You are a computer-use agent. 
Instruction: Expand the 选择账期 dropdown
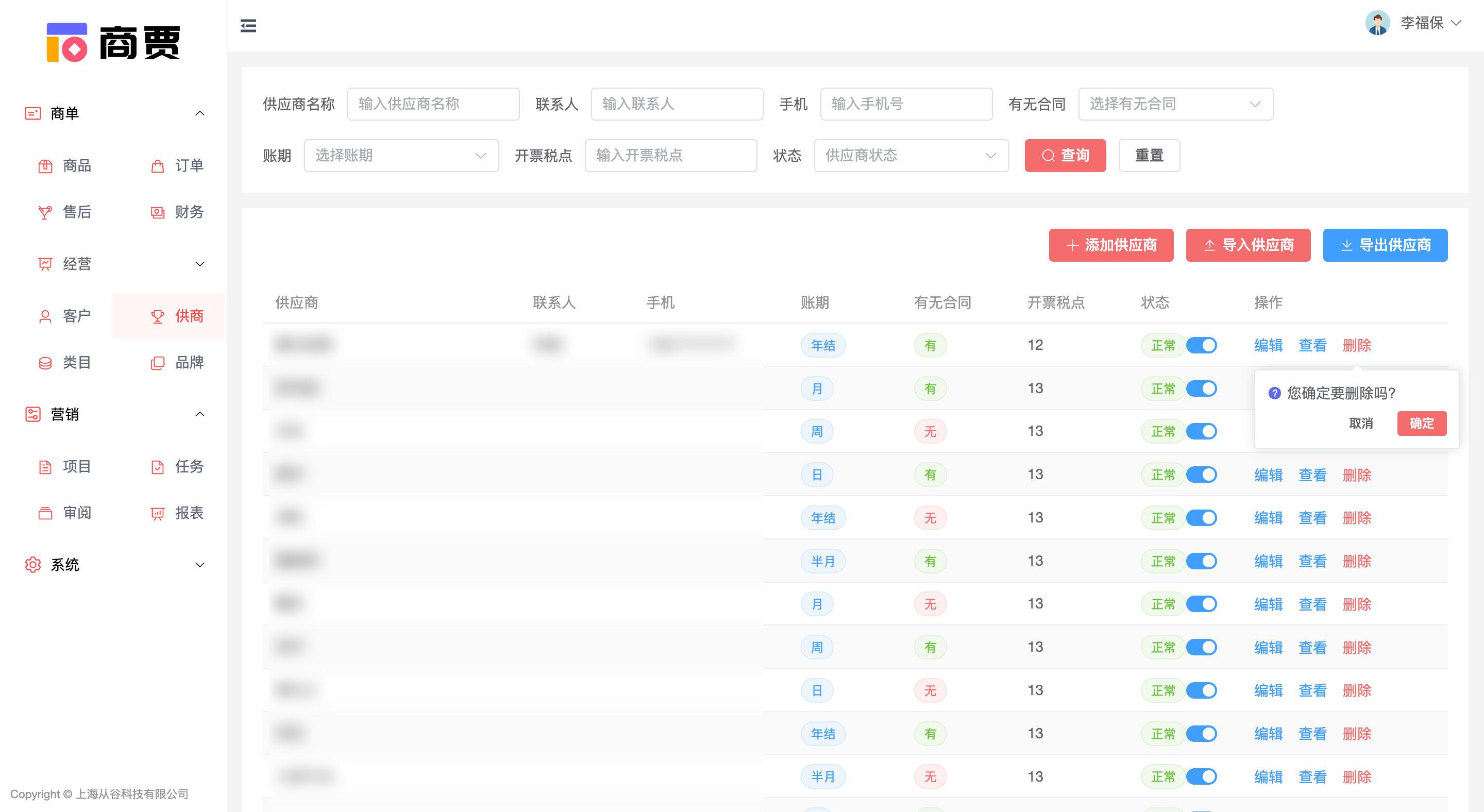(401, 155)
